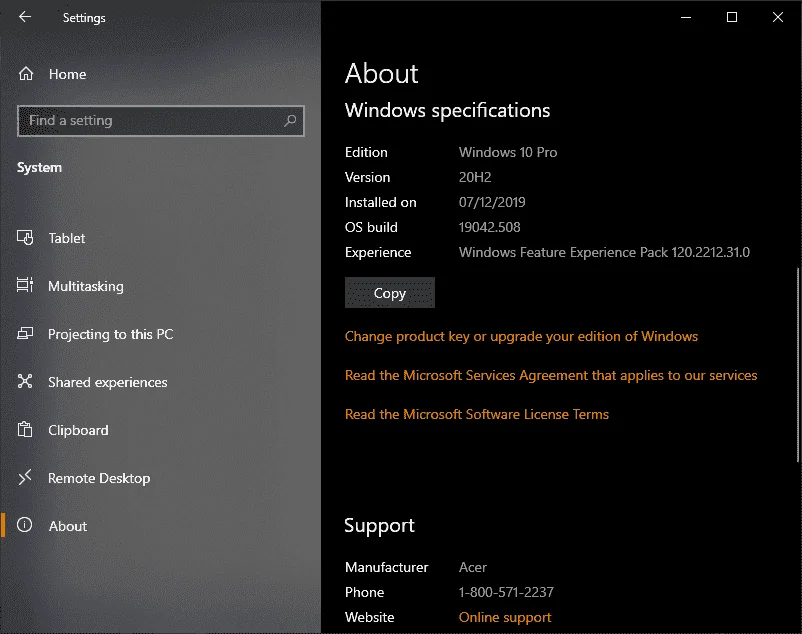802x634 pixels.
Task: Click the Tablet icon in sidebar
Action: click(x=25, y=238)
